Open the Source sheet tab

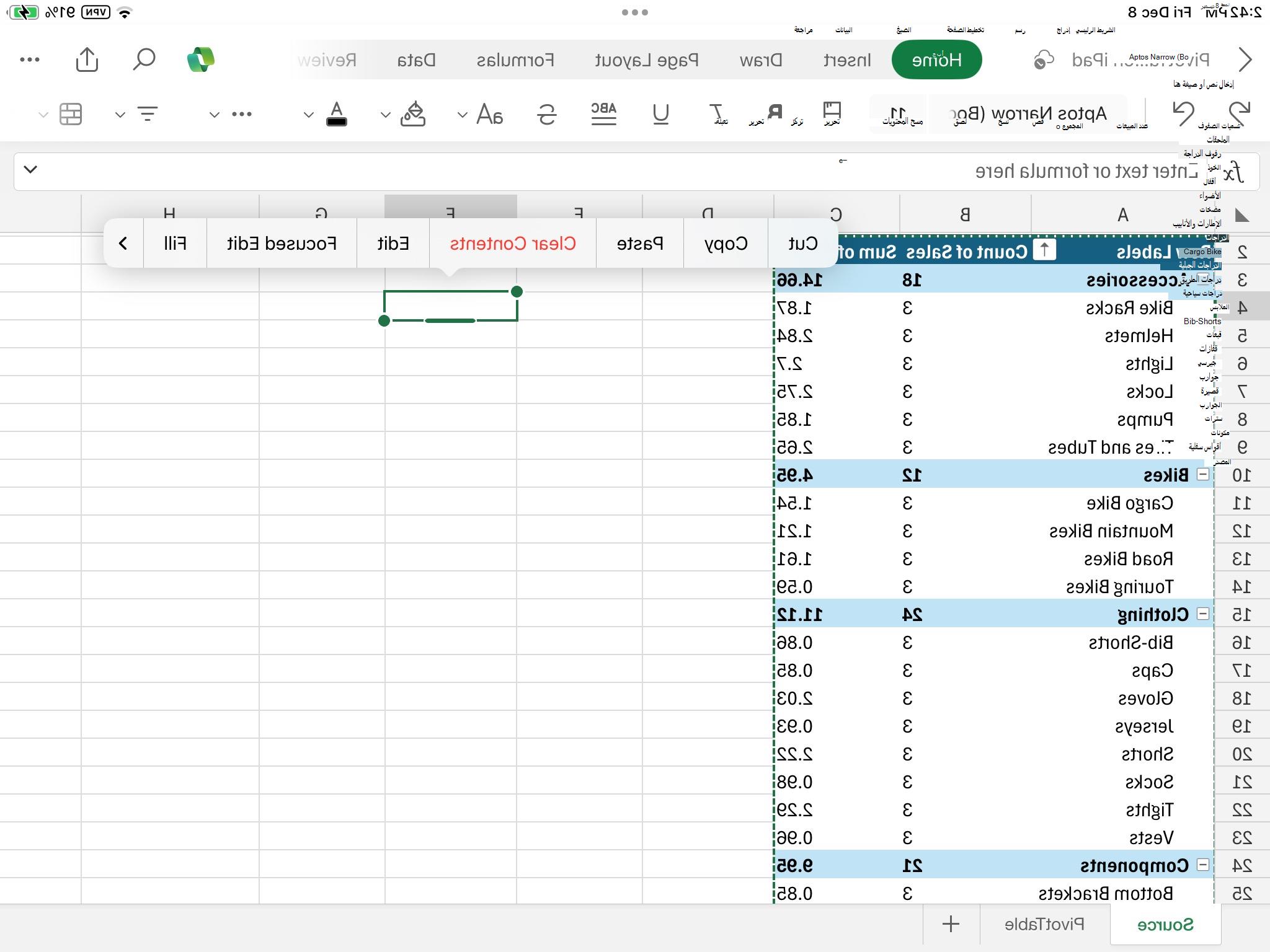point(1165,924)
